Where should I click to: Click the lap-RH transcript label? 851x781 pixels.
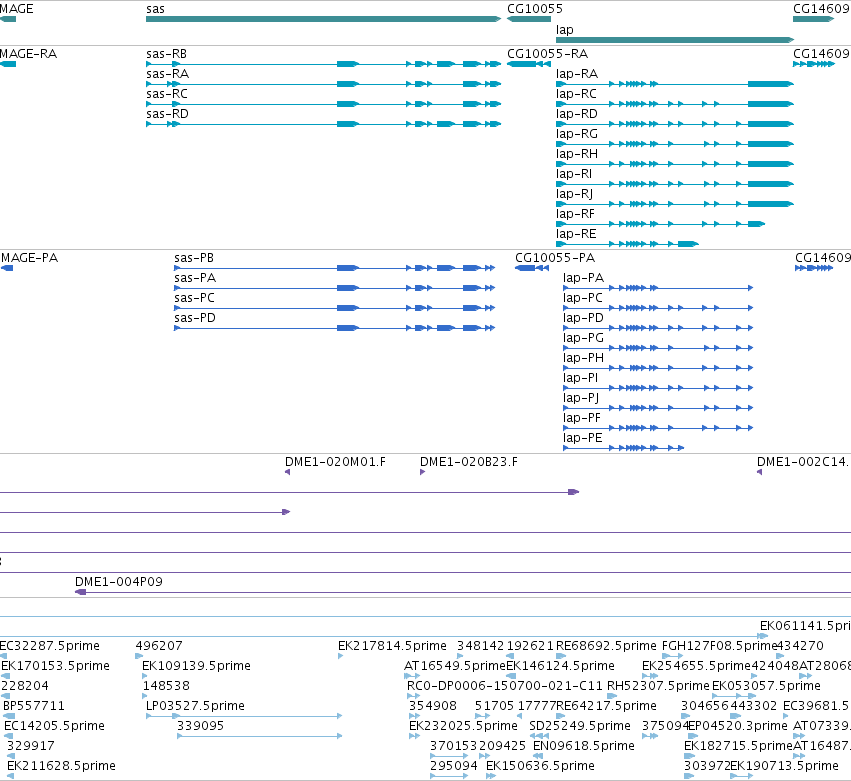577,154
